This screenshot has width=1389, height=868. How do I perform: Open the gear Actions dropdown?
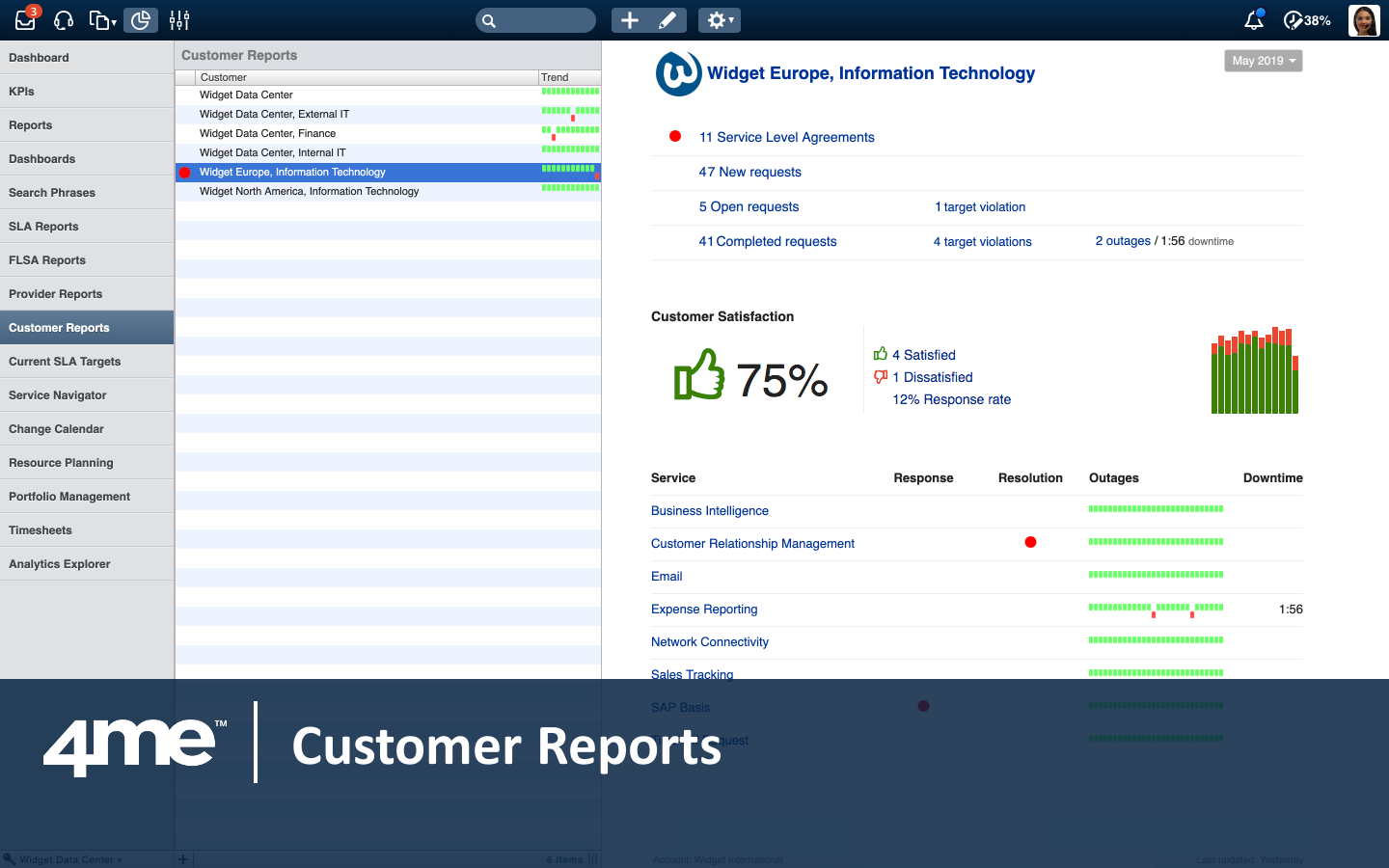(x=719, y=20)
